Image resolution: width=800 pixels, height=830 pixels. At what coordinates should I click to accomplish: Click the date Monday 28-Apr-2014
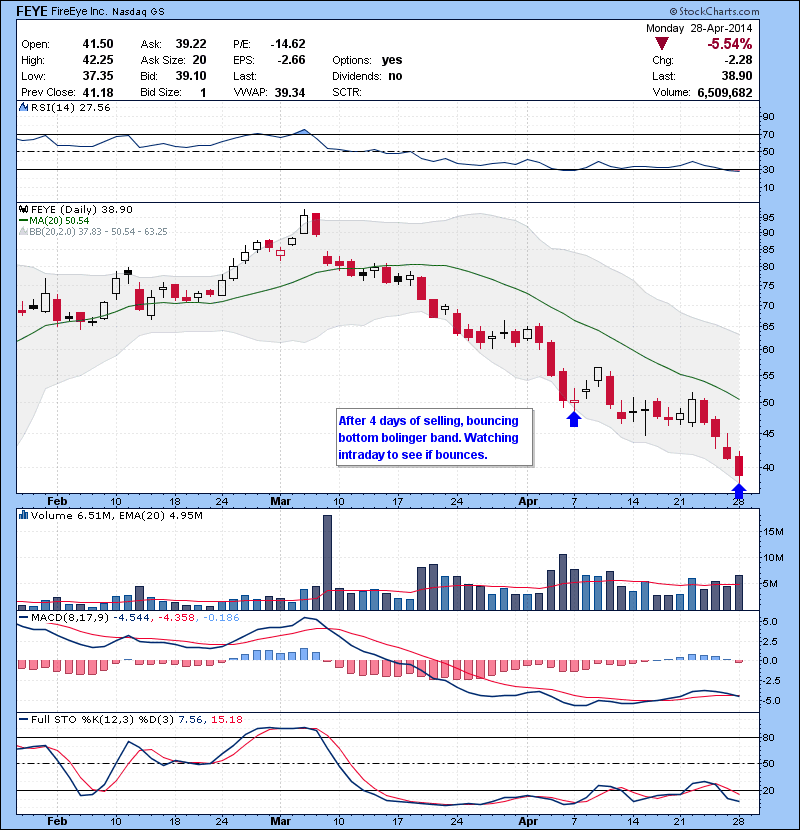point(699,28)
